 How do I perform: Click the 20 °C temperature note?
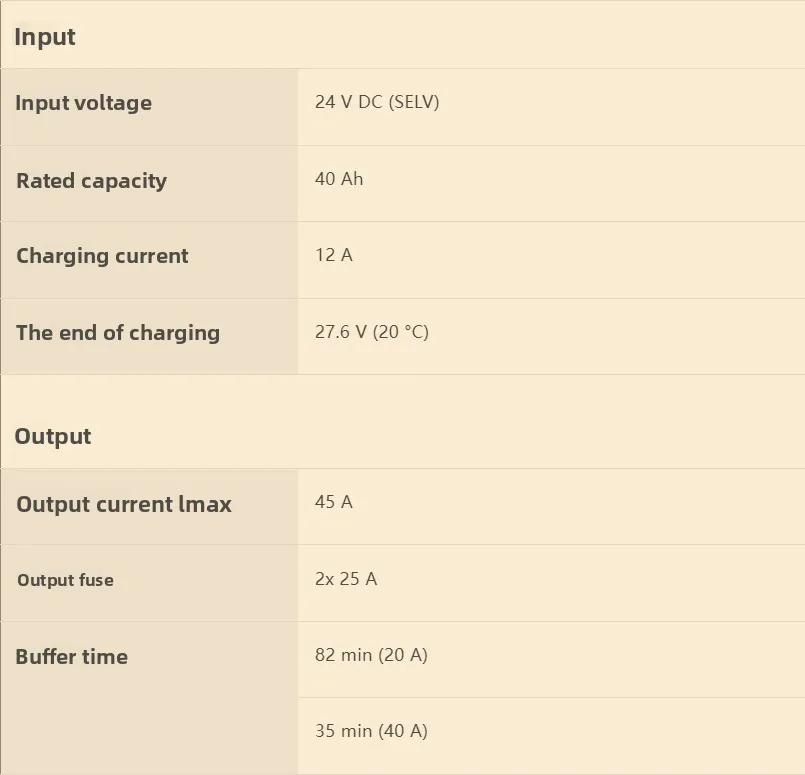(x=401, y=331)
